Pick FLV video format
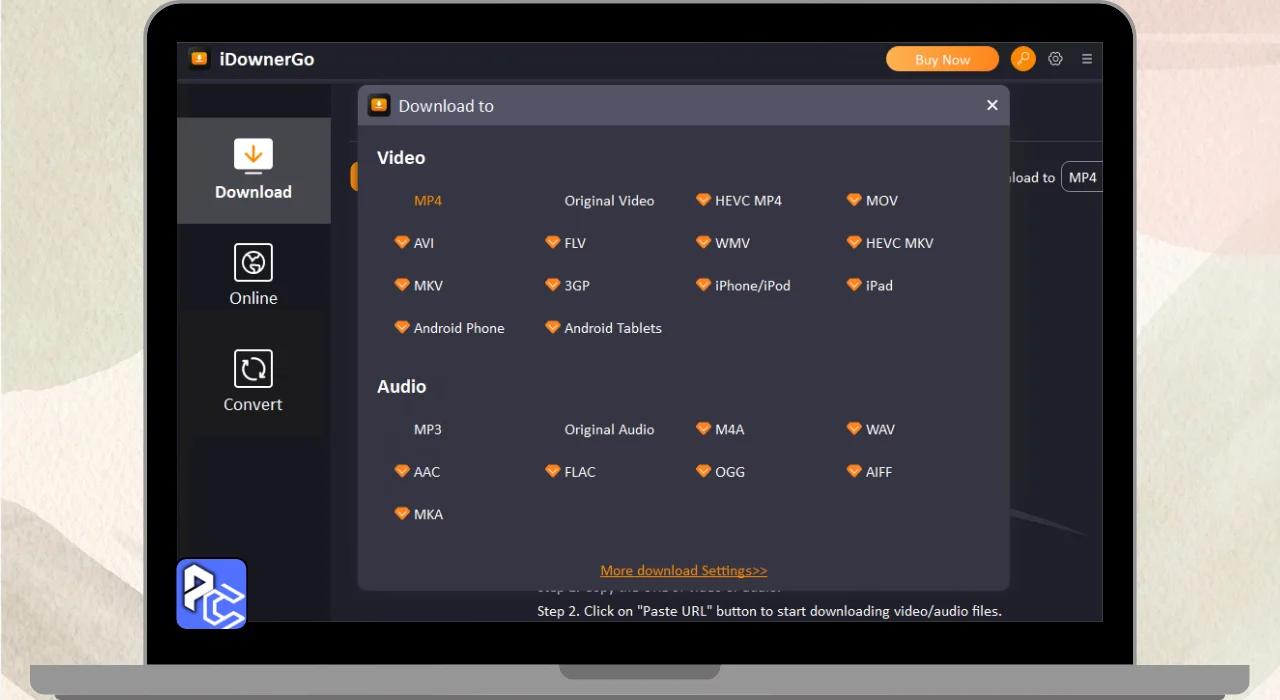The image size is (1280, 700). point(566,243)
